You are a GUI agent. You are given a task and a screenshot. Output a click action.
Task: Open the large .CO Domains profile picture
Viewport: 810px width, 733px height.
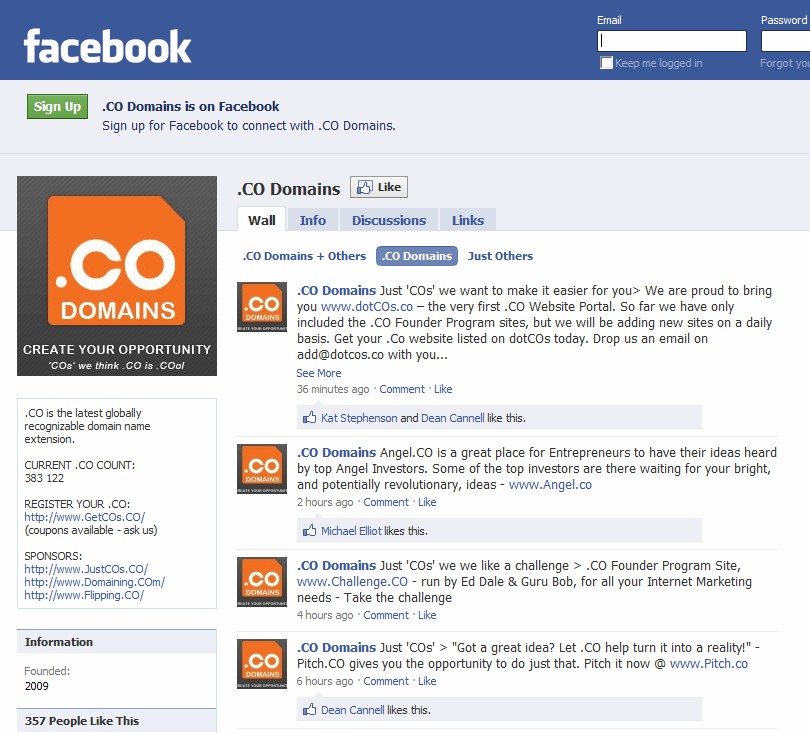coord(117,276)
